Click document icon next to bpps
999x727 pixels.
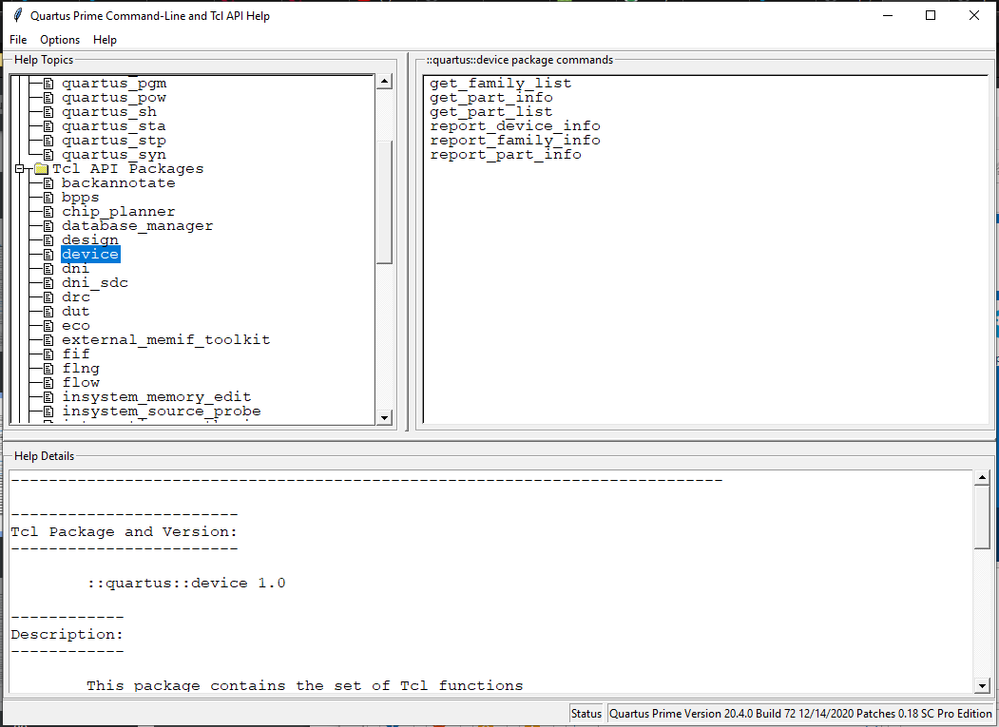click(48, 198)
